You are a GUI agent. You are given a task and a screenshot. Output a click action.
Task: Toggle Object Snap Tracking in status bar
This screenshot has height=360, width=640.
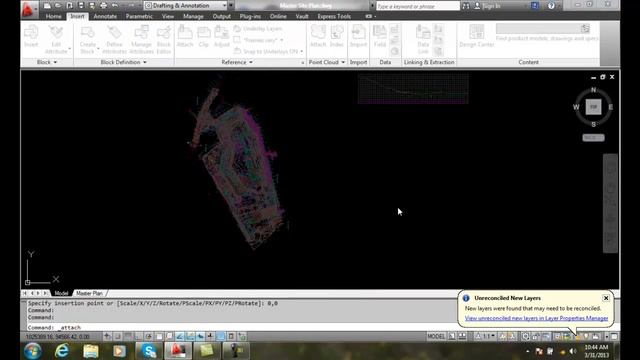point(180,336)
